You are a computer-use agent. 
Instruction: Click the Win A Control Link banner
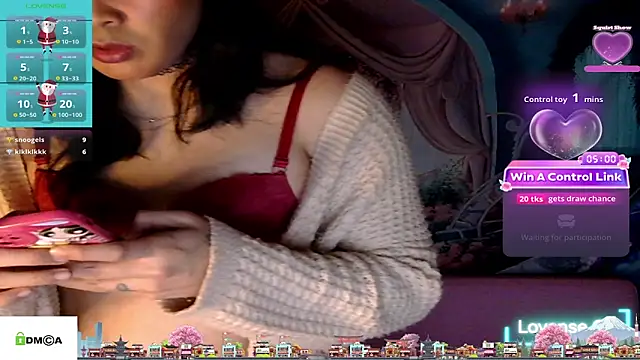click(566, 177)
